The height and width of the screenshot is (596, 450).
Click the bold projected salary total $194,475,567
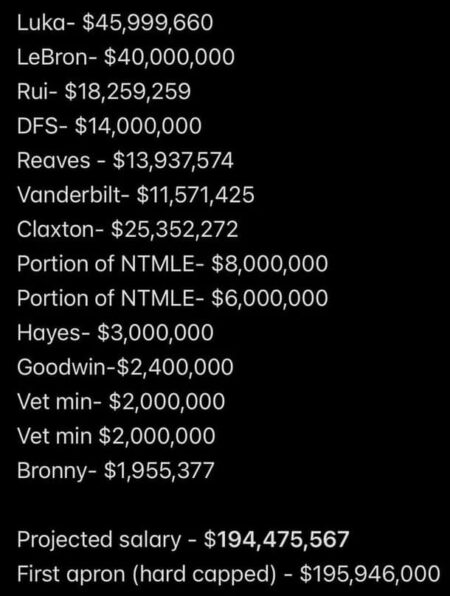pos(276,540)
